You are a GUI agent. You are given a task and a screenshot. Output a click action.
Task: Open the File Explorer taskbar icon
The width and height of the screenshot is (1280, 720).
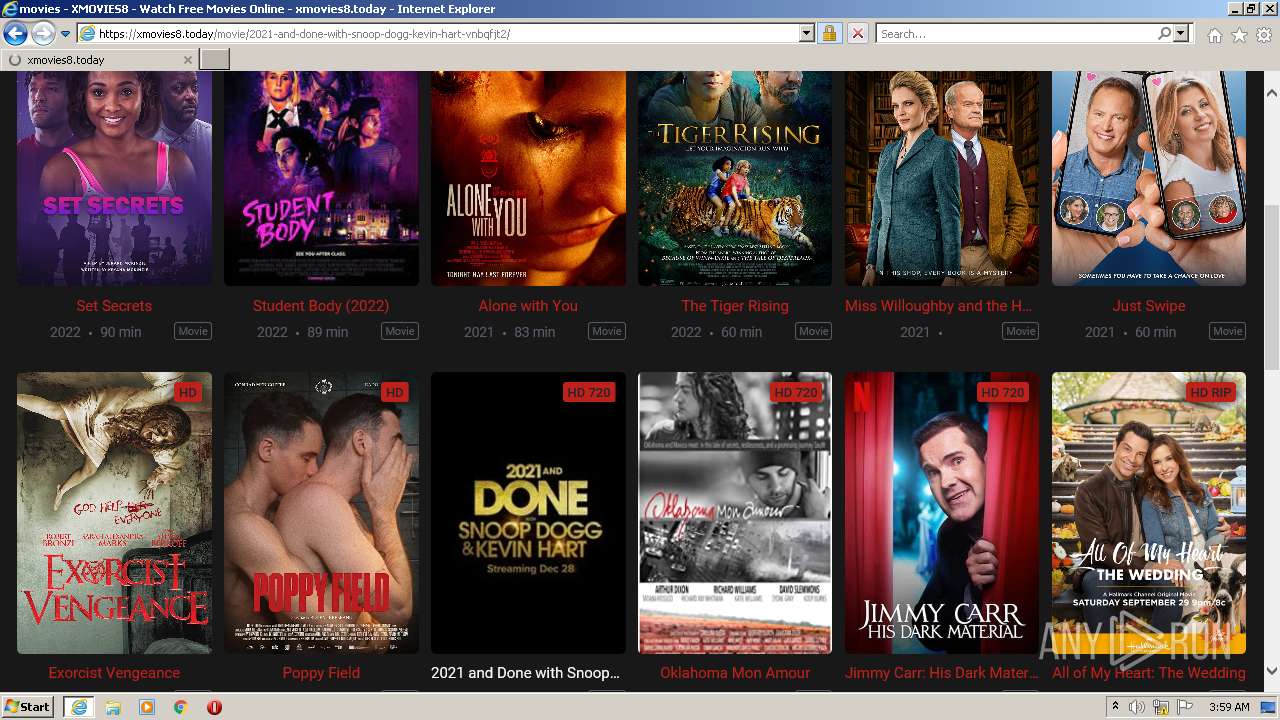pos(113,707)
